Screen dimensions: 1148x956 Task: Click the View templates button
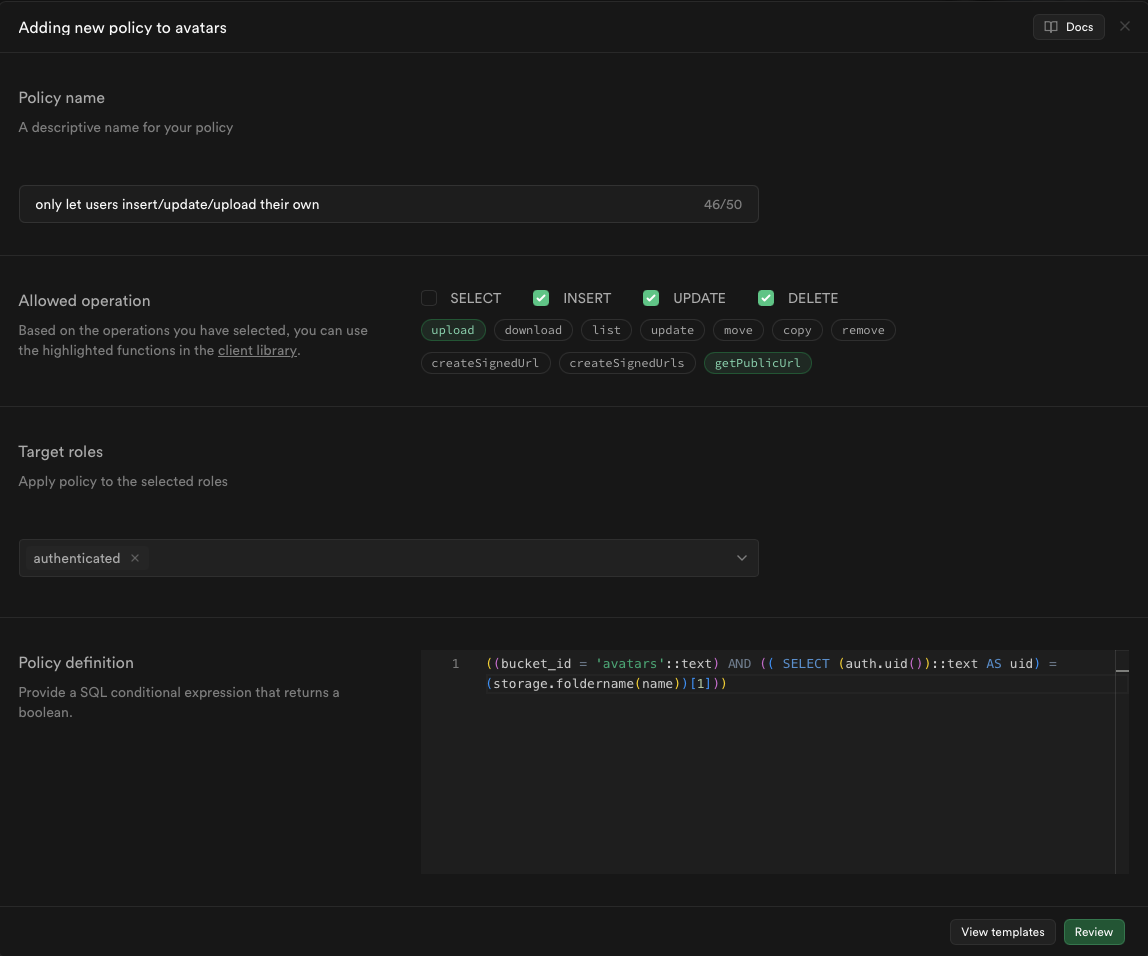click(x=1002, y=931)
